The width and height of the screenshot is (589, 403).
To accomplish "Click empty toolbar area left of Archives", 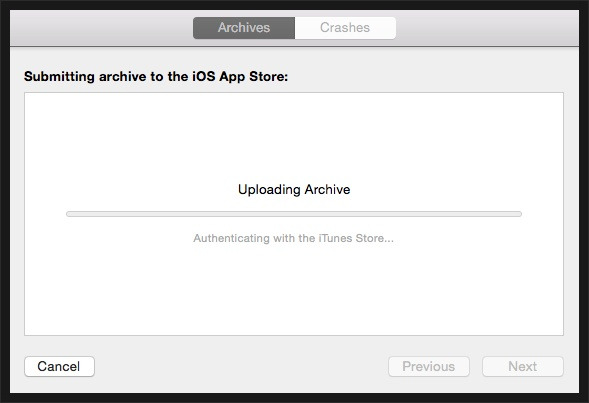I will pyautogui.click(x=101, y=28).
